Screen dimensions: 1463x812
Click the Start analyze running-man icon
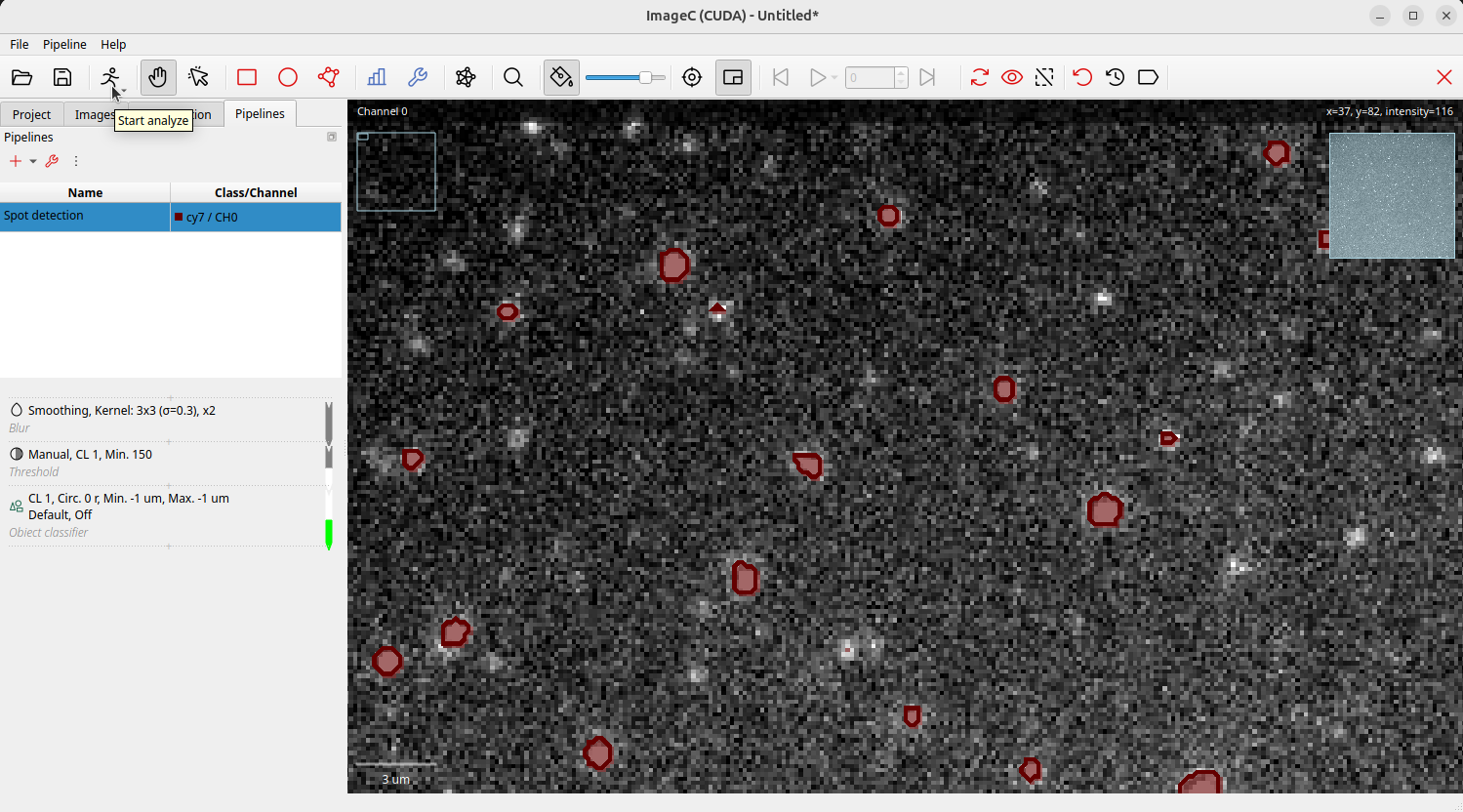point(109,77)
